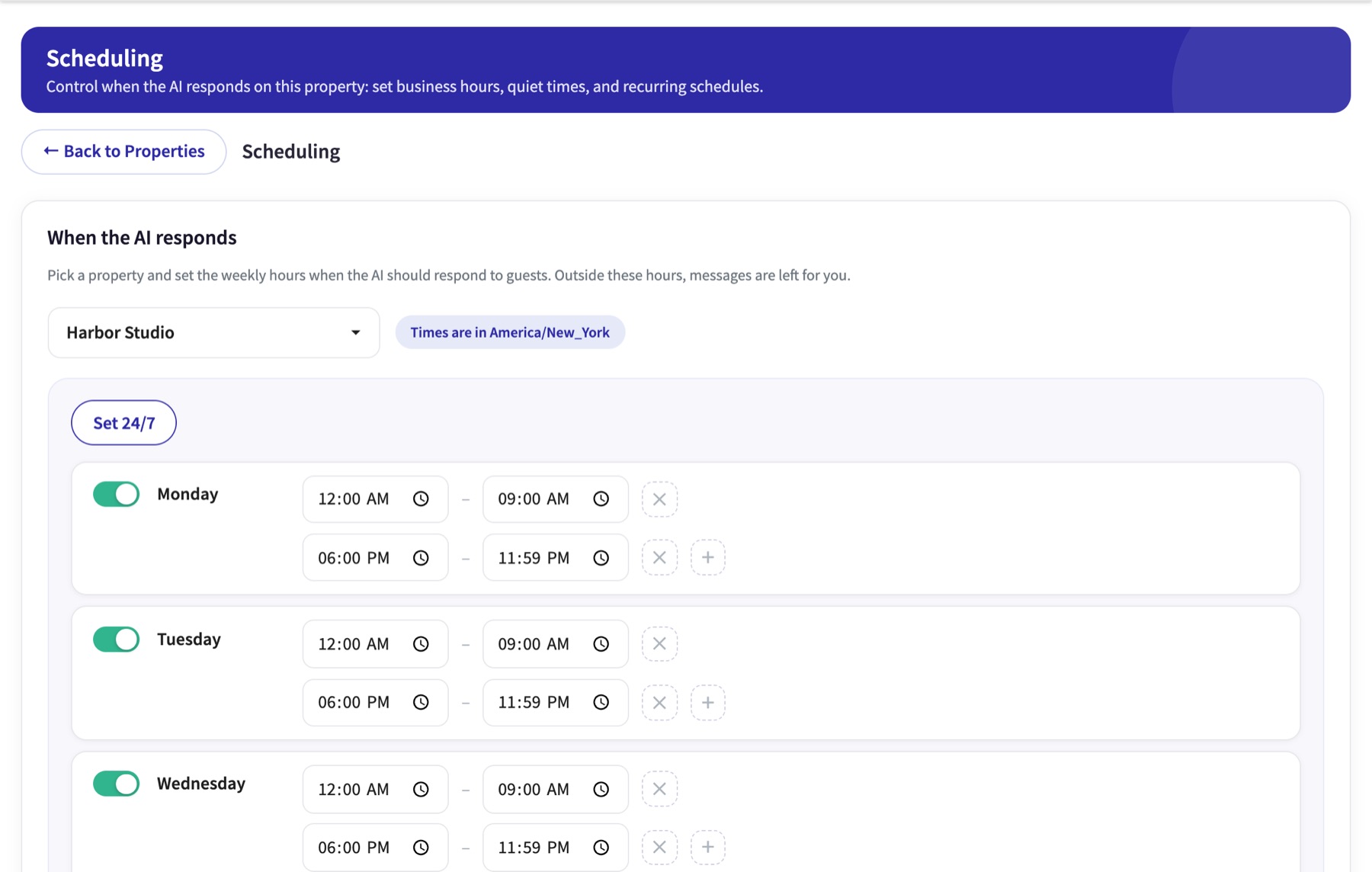Open clock picker for Wednesday 11:59 PM end
Image resolution: width=1372 pixels, height=872 pixels.
(601, 848)
